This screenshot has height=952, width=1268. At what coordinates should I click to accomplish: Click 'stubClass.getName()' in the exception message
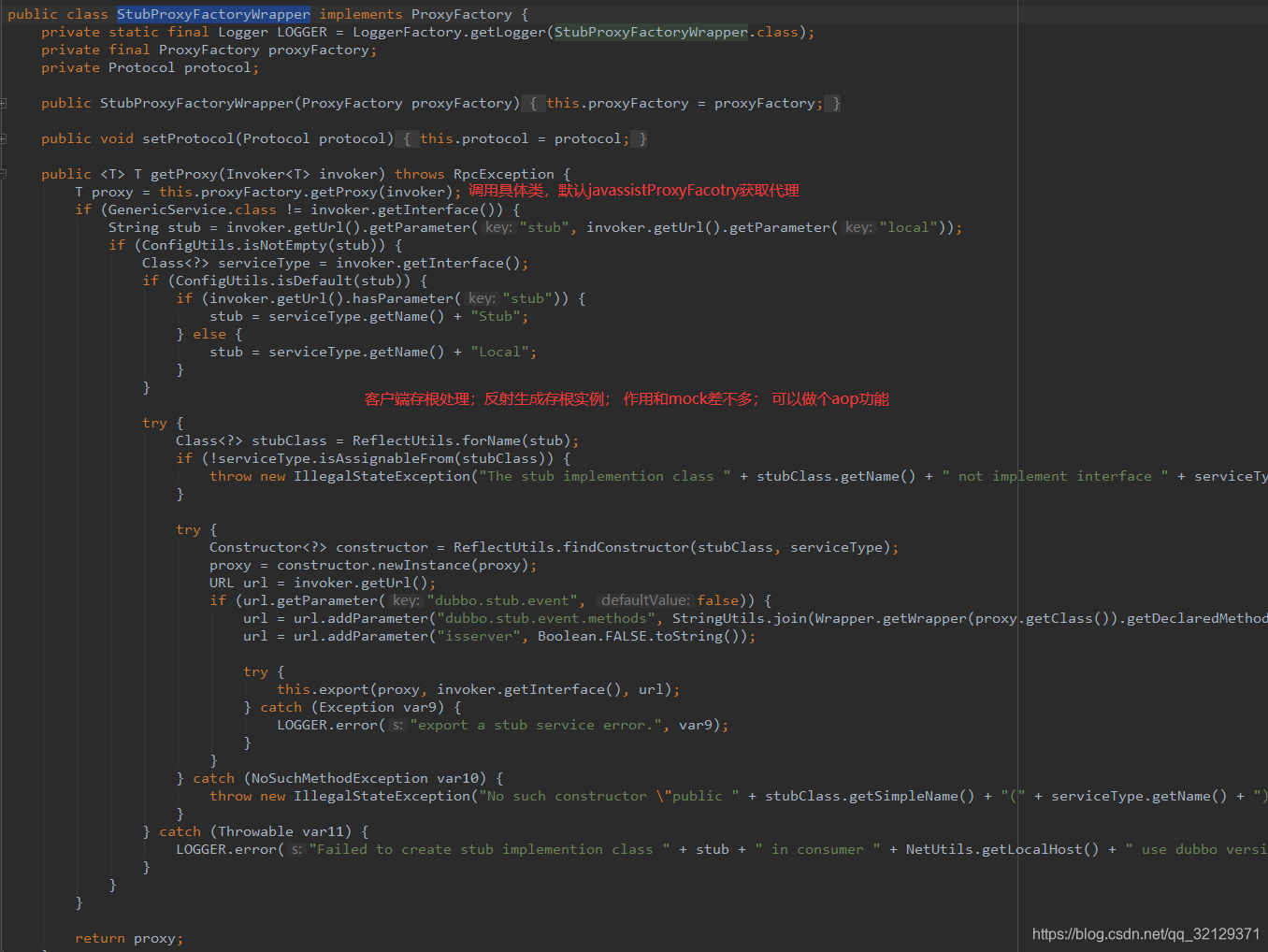[x=836, y=476]
